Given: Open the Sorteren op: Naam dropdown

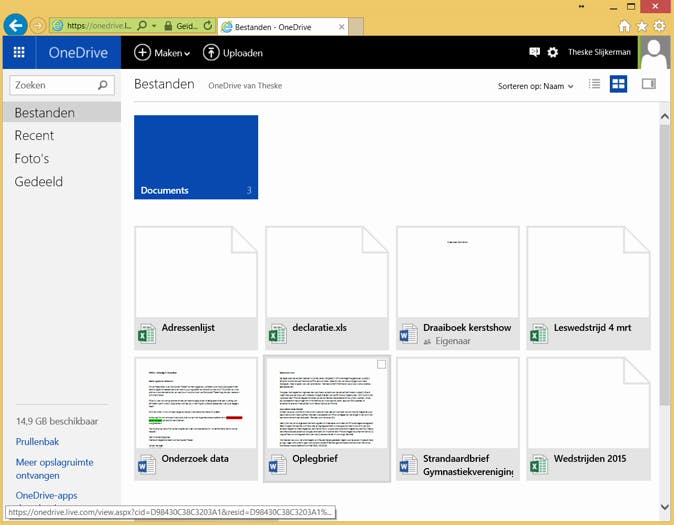Looking at the screenshot, I should (536, 86).
